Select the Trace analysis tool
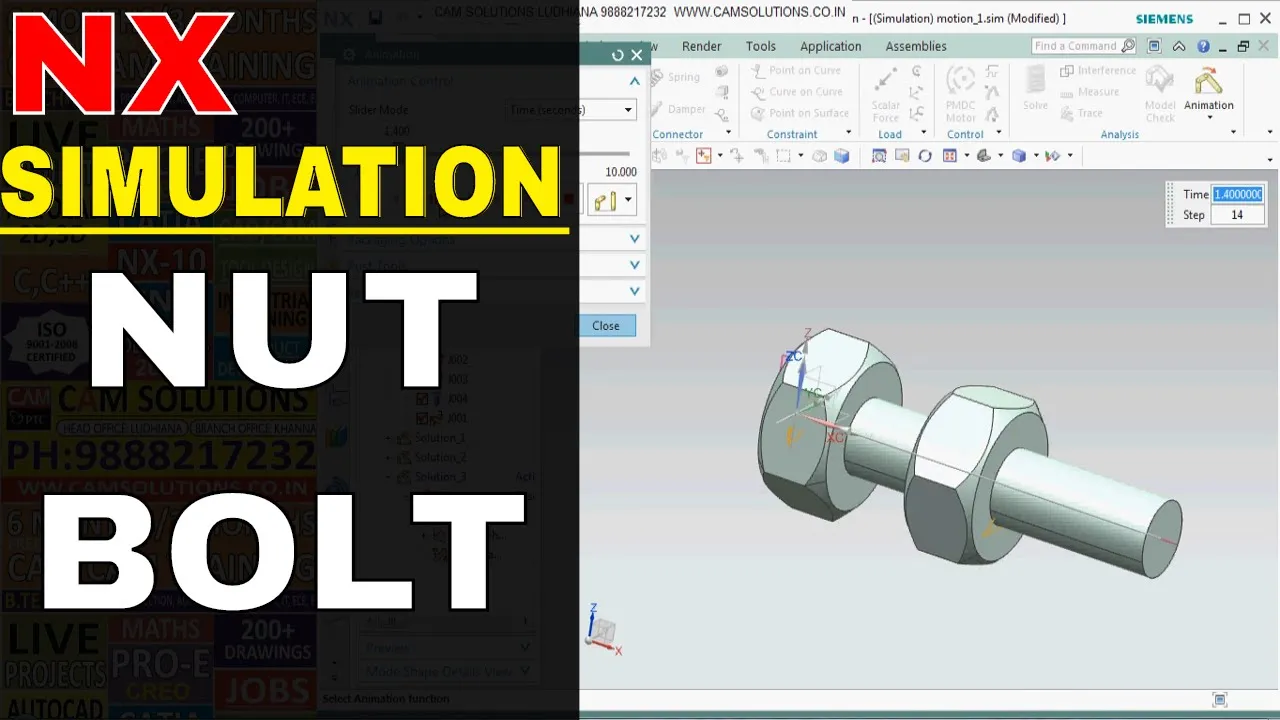Viewport: 1280px width, 720px height. click(x=1081, y=113)
